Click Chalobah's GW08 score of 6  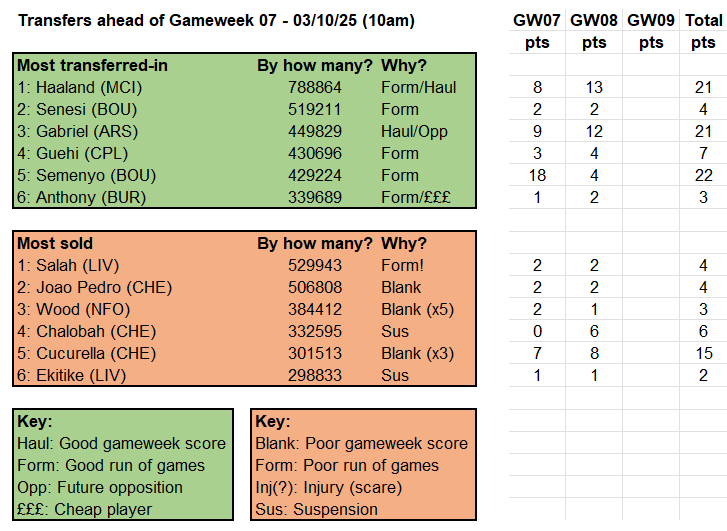pos(594,331)
